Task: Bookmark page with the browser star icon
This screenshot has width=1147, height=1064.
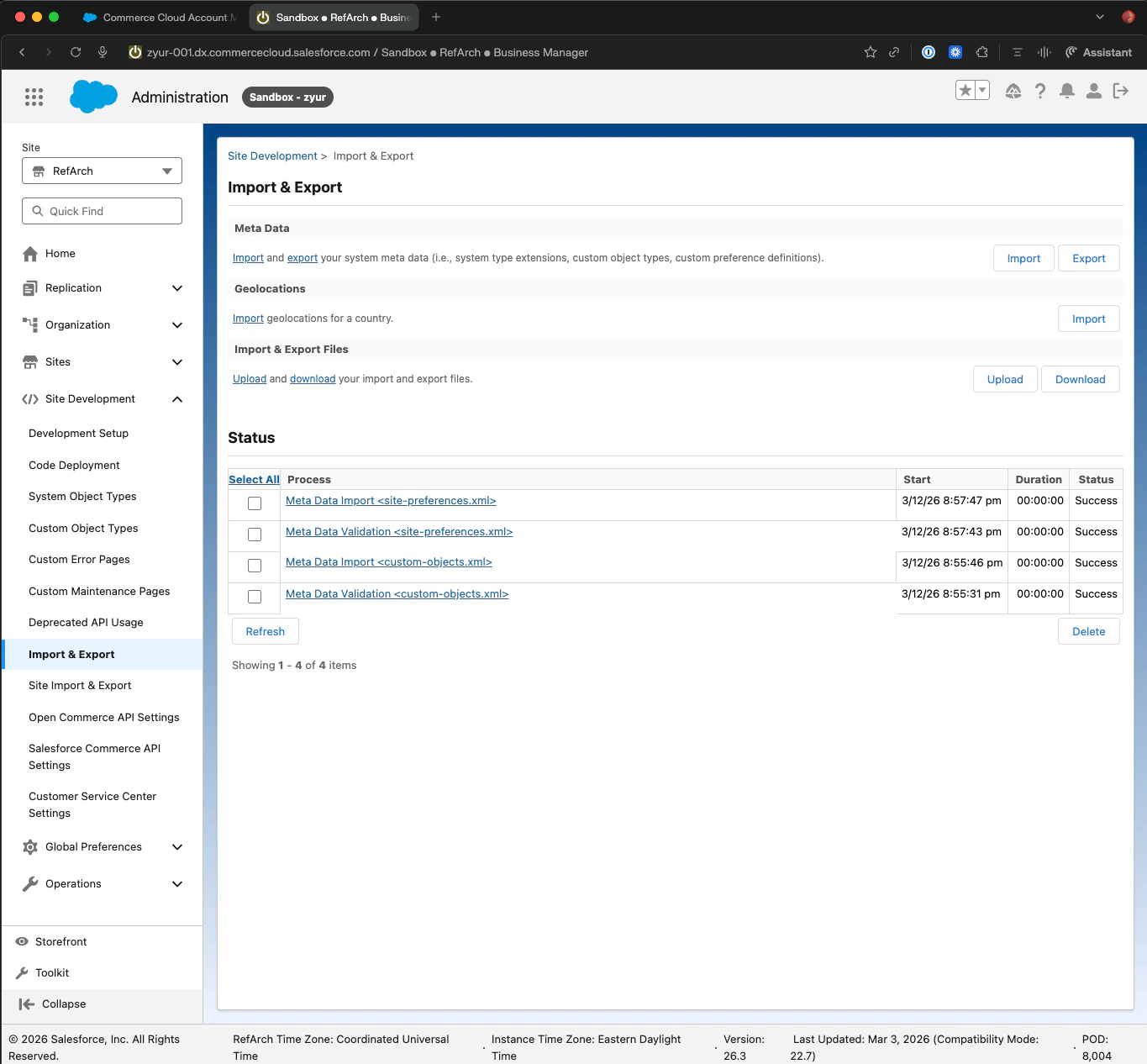Action: tap(871, 52)
